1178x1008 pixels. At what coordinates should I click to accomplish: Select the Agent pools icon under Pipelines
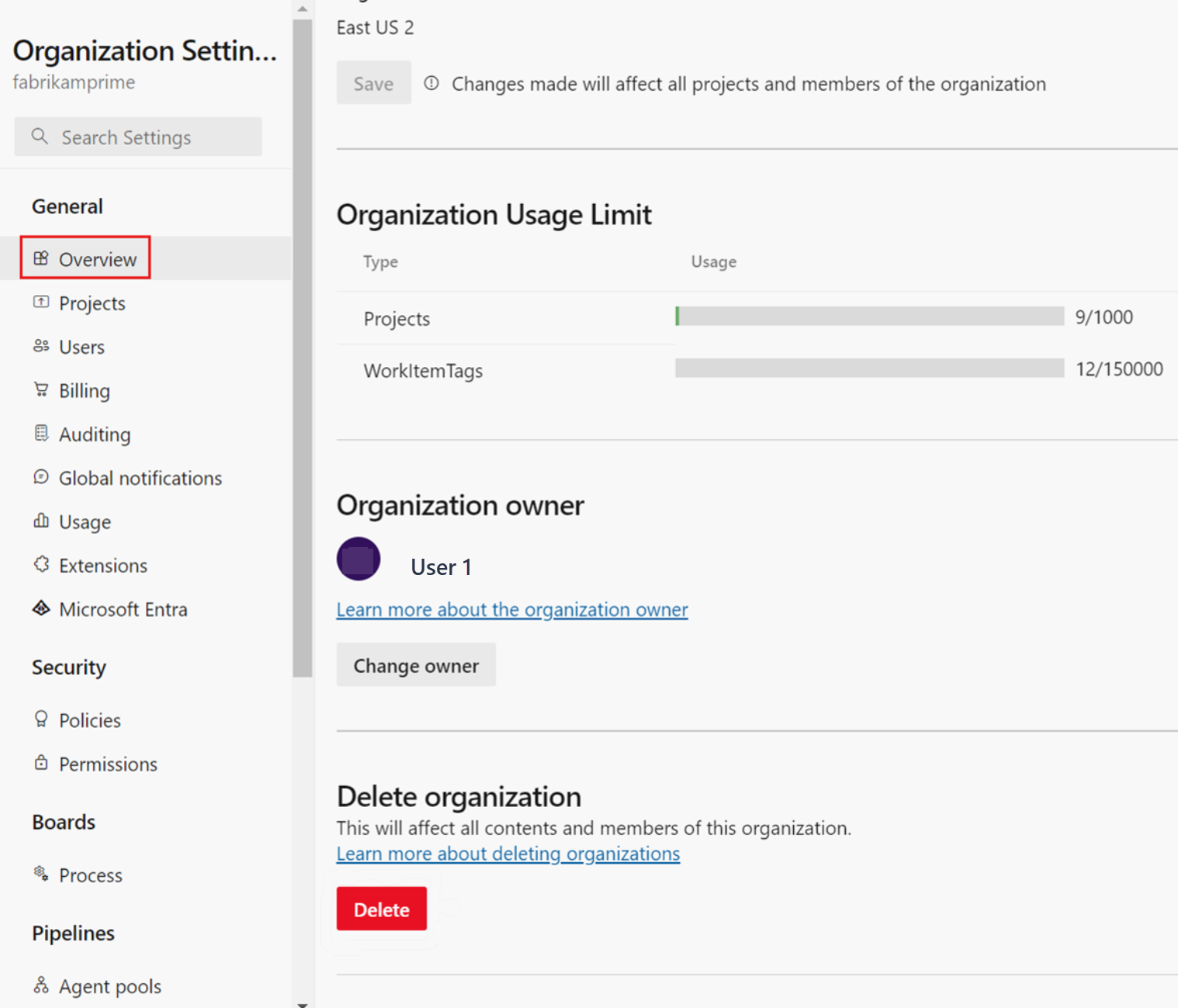pos(41,985)
